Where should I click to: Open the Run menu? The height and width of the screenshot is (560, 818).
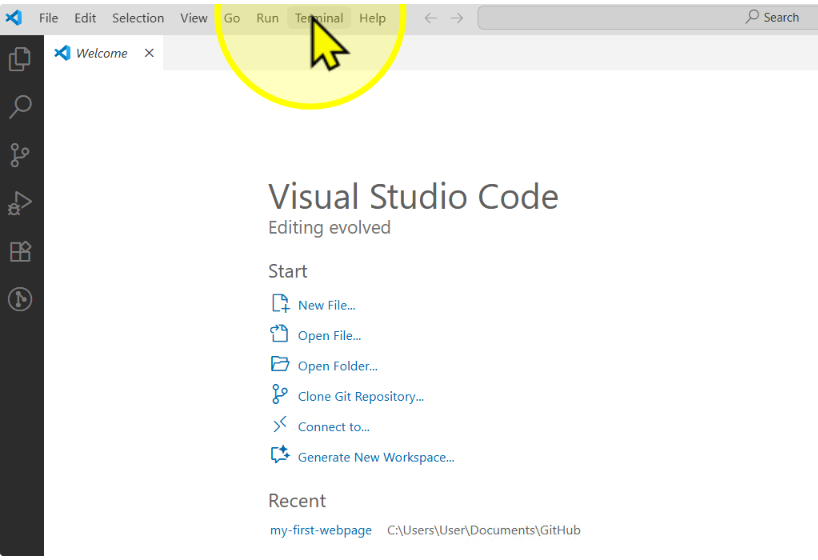(x=267, y=18)
